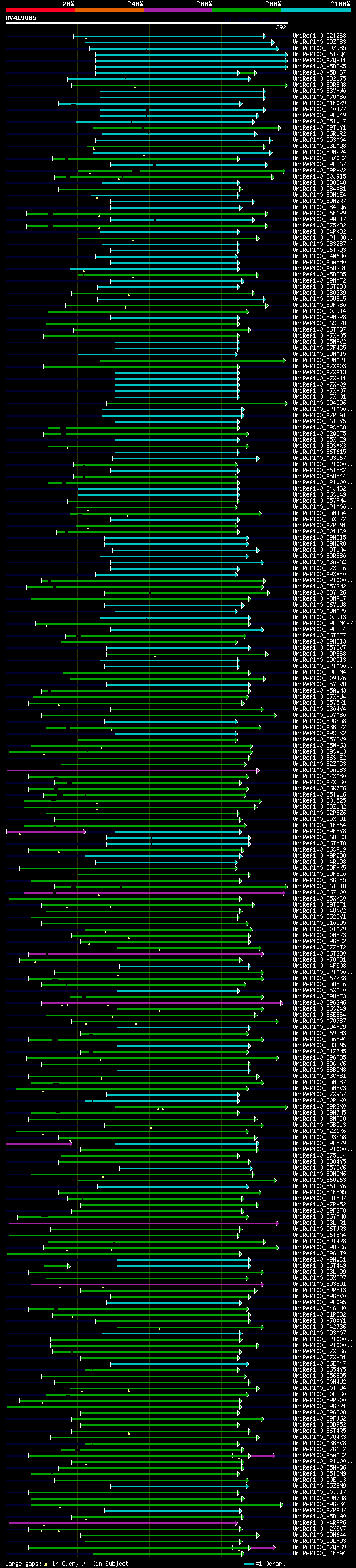Open hit UniRef100_Q6TKQ4

[319, 54]
